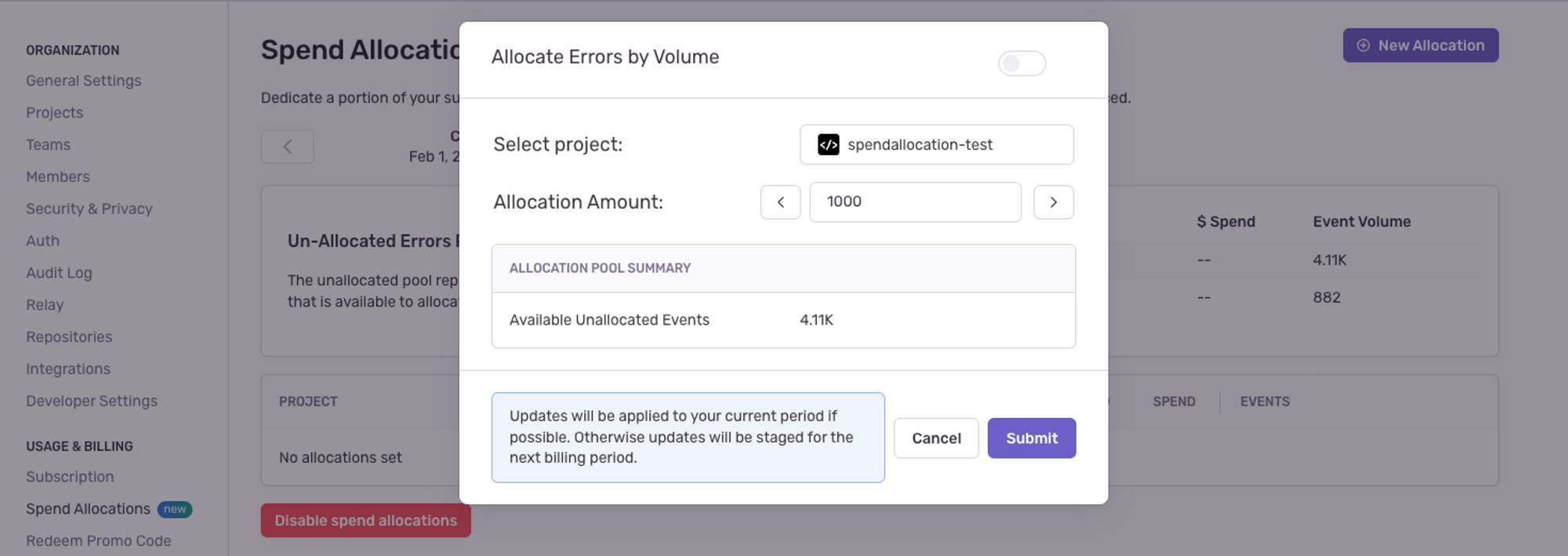Edit the Allocation Amount value 1000
The width and height of the screenshot is (1568, 556).
(x=915, y=202)
